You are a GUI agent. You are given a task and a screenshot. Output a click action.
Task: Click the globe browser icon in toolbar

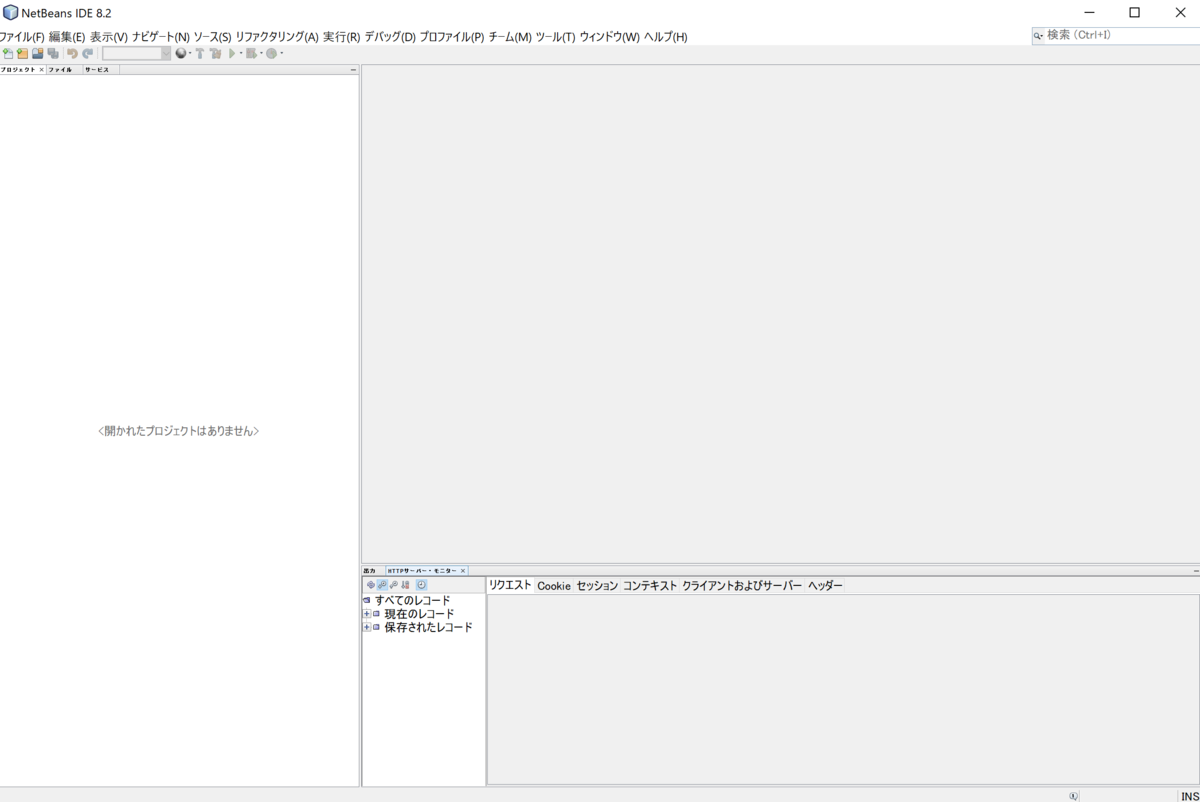[x=181, y=54]
